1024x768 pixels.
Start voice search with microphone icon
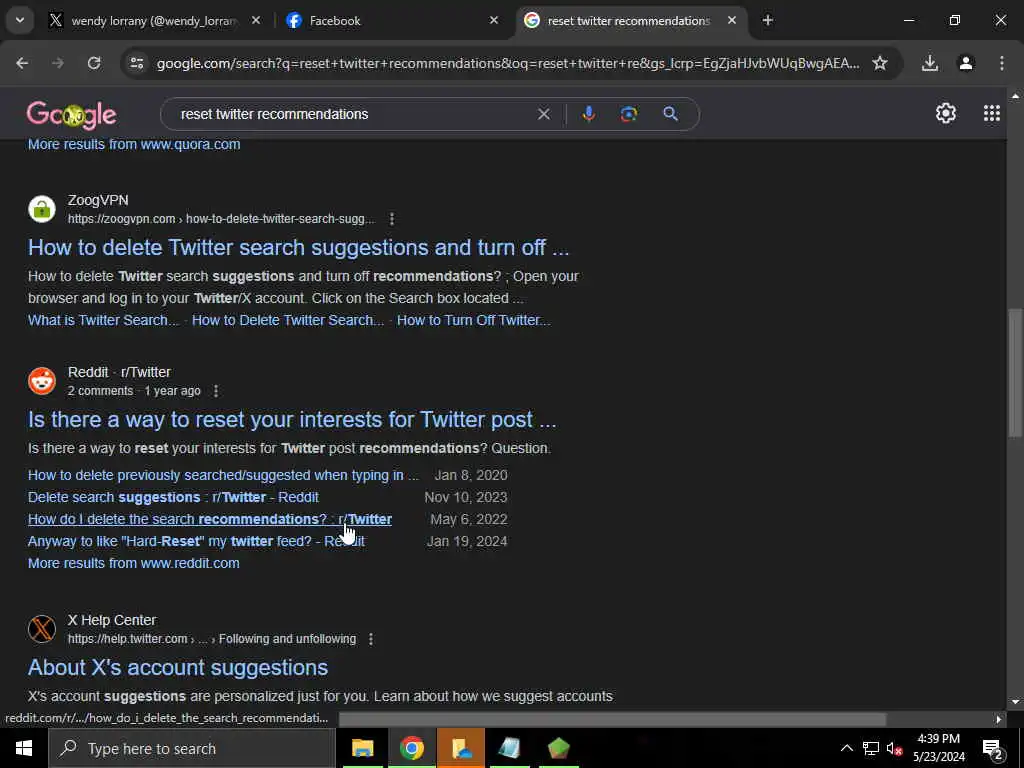click(x=588, y=114)
